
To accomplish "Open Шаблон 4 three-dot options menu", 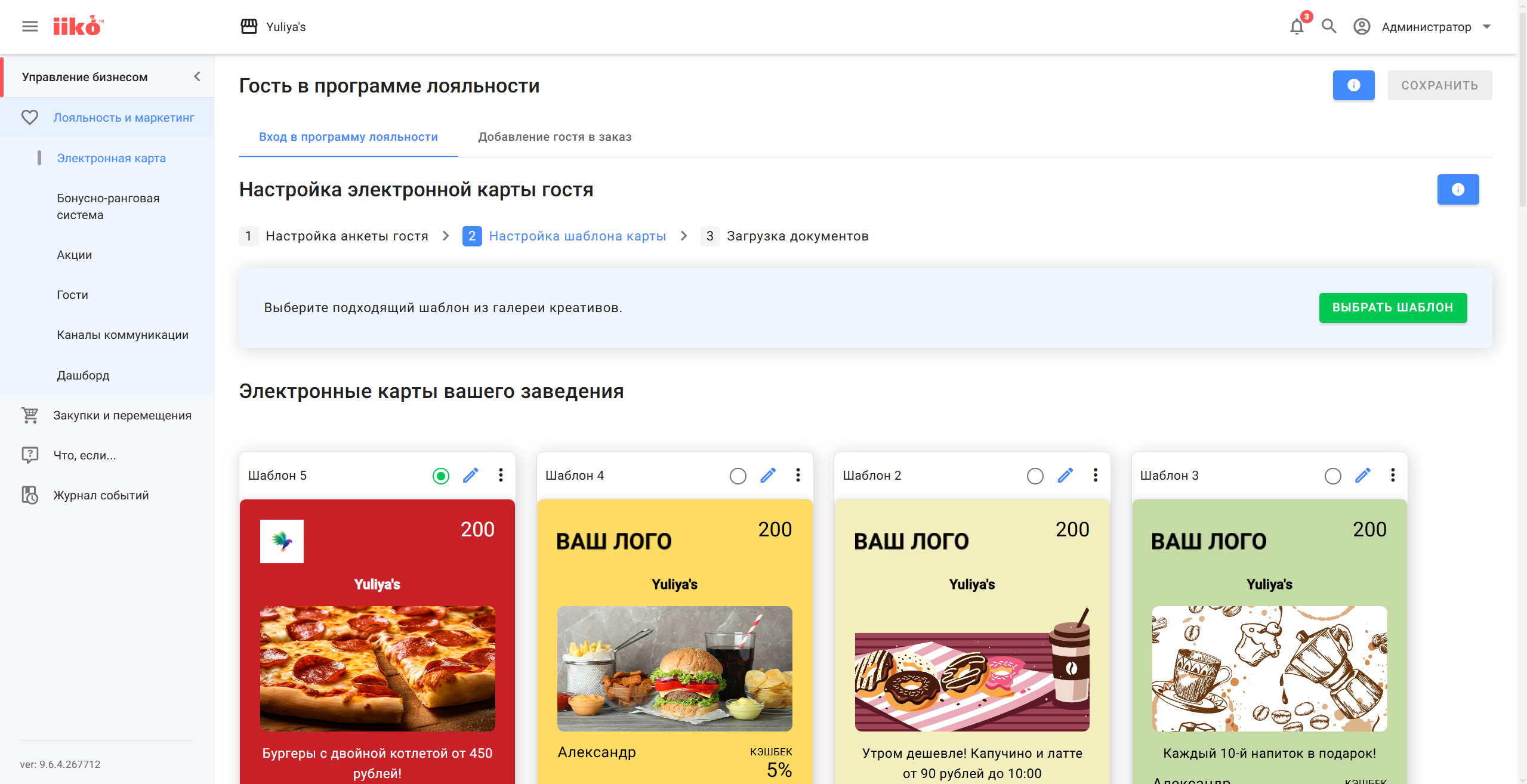I will coord(798,475).
